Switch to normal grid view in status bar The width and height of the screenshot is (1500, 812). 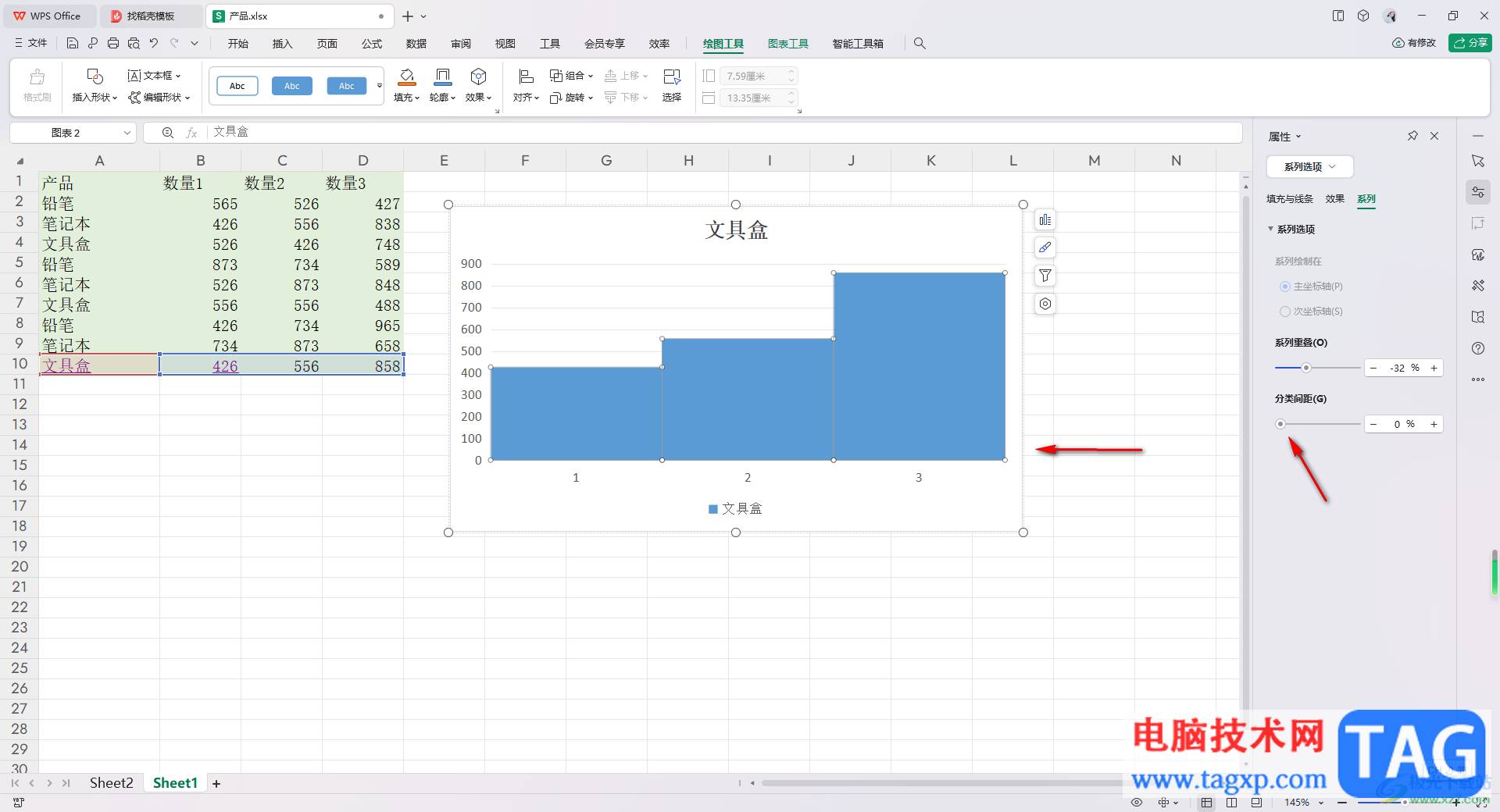[x=1207, y=803]
